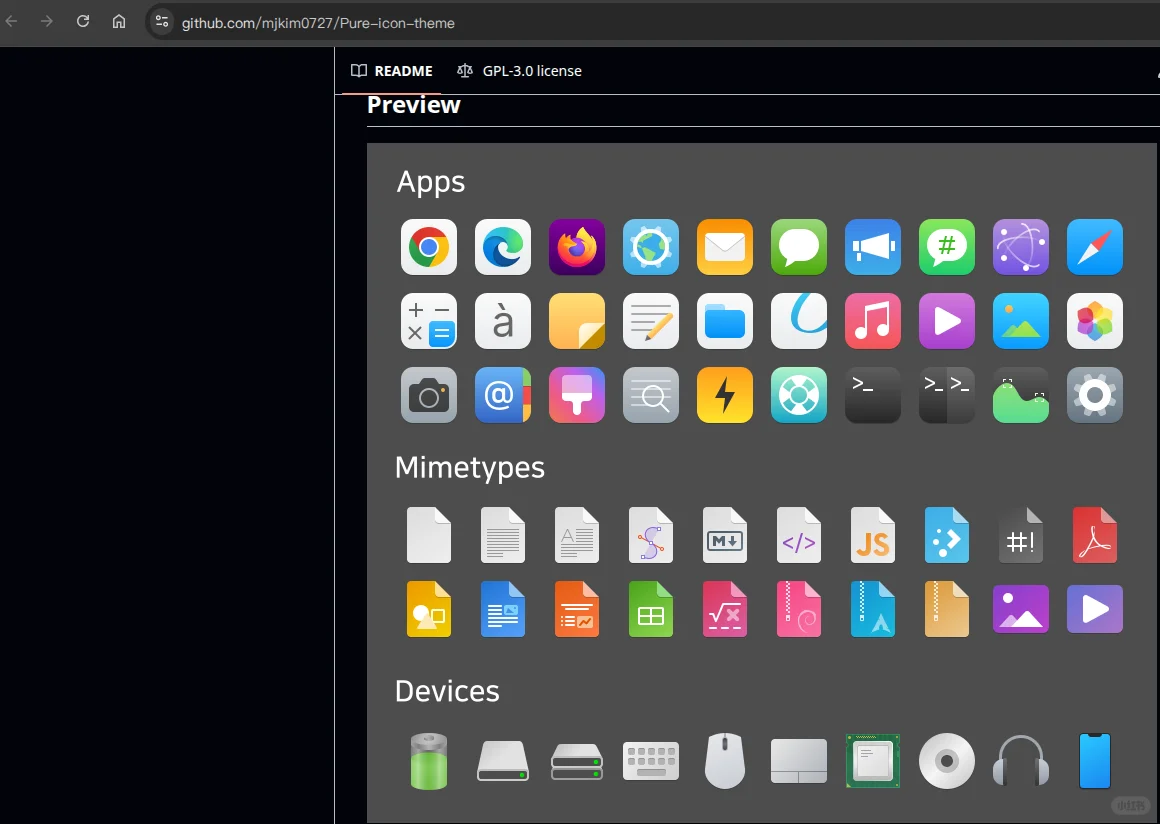Click the character map à icon
This screenshot has height=824, width=1160.
[x=503, y=321]
